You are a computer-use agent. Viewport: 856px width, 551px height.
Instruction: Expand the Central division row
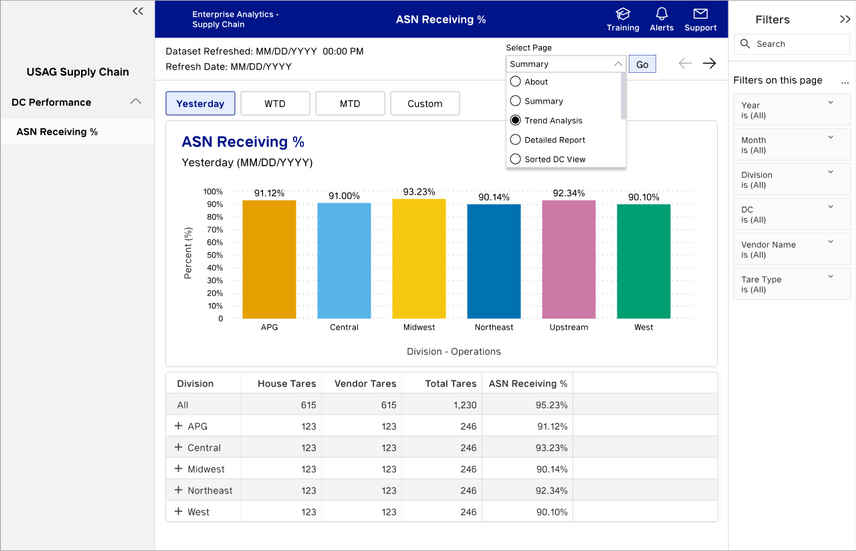(x=178, y=447)
